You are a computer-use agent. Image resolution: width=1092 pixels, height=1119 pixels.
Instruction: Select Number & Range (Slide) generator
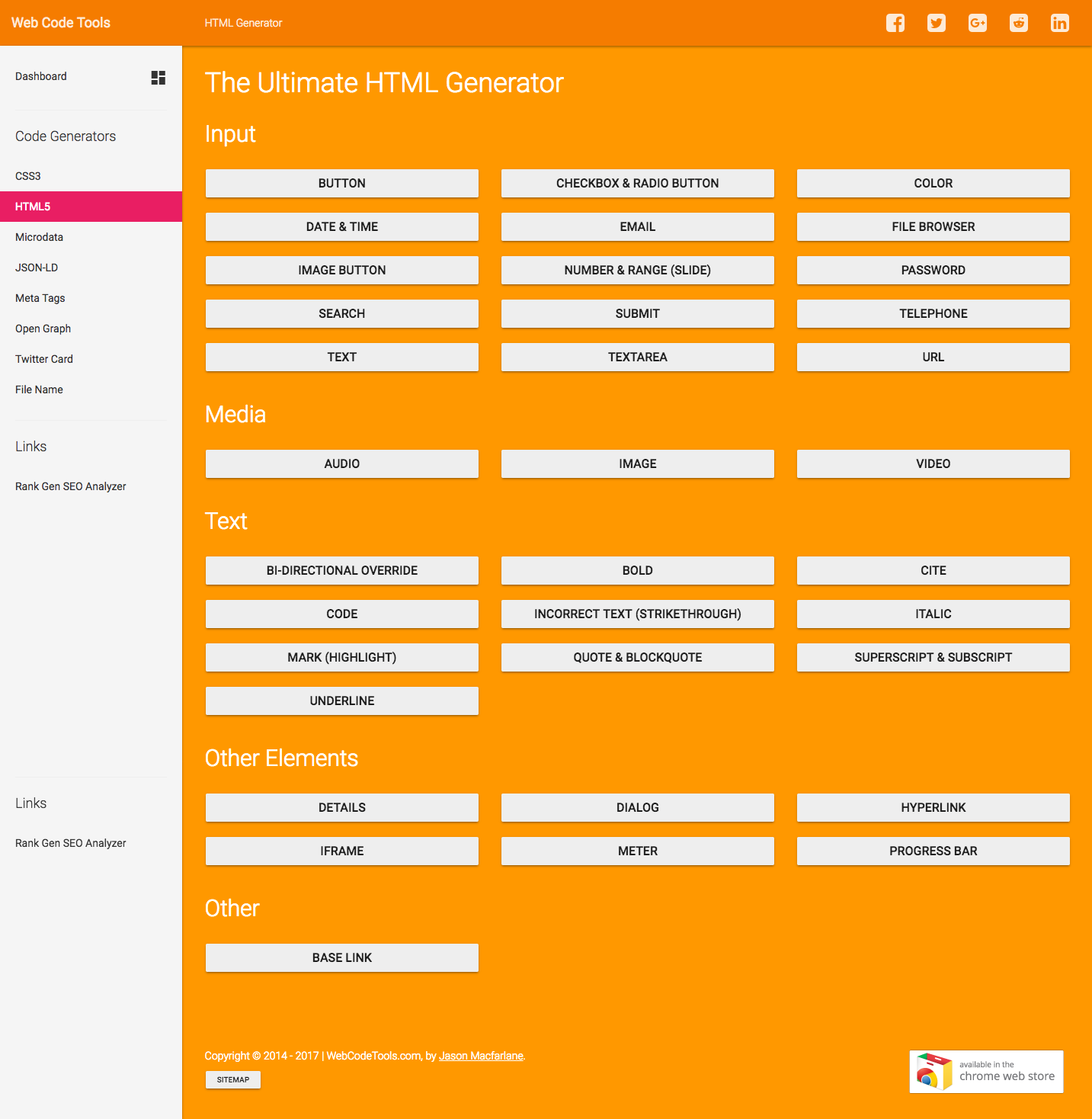point(638,270)
